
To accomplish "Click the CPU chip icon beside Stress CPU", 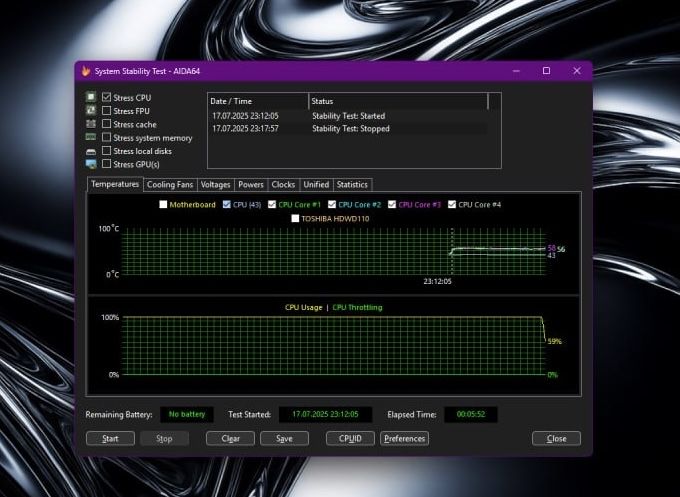I will point(91,97).
